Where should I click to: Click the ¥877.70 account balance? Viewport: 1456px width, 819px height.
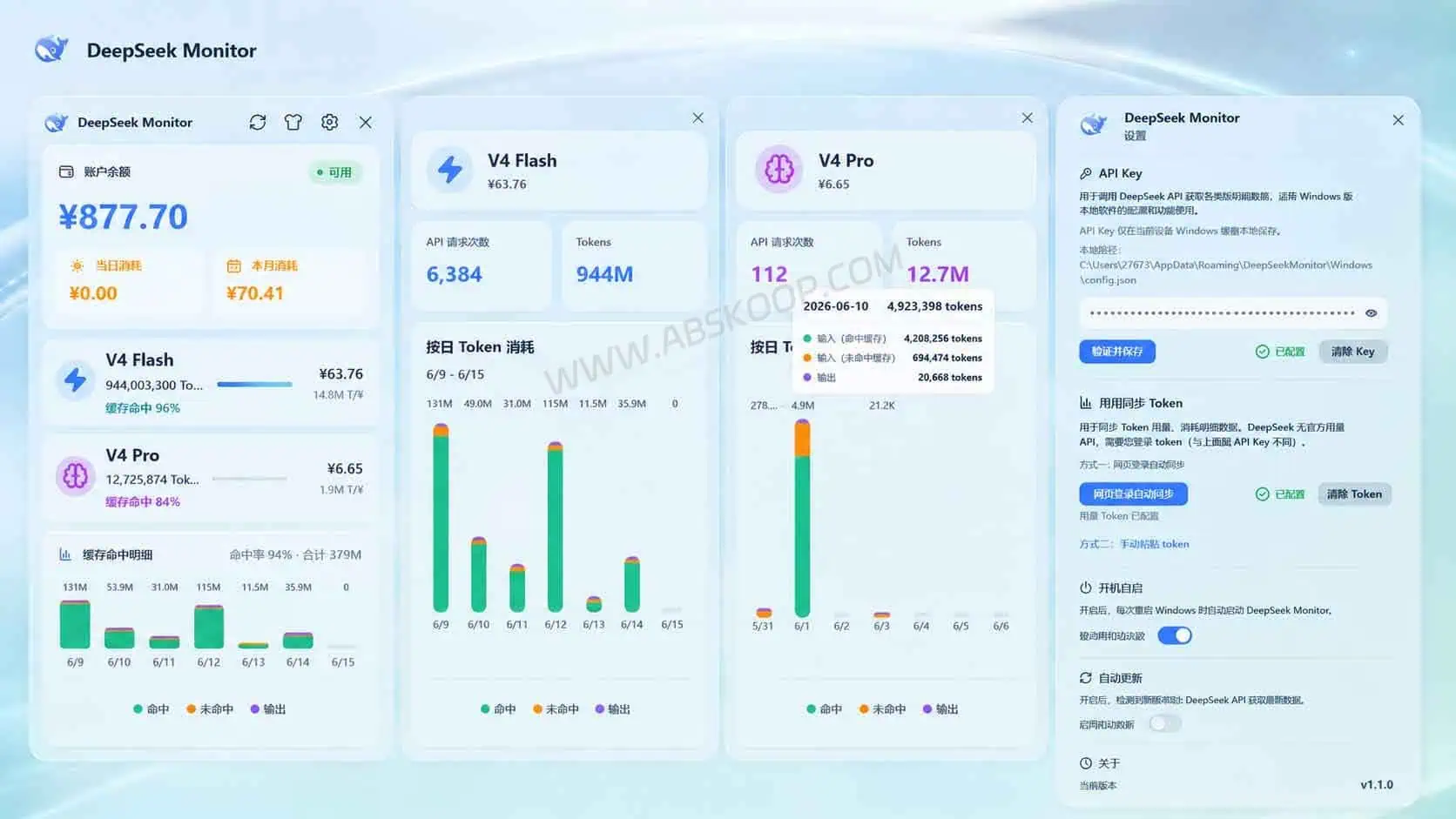coord(123,217)
